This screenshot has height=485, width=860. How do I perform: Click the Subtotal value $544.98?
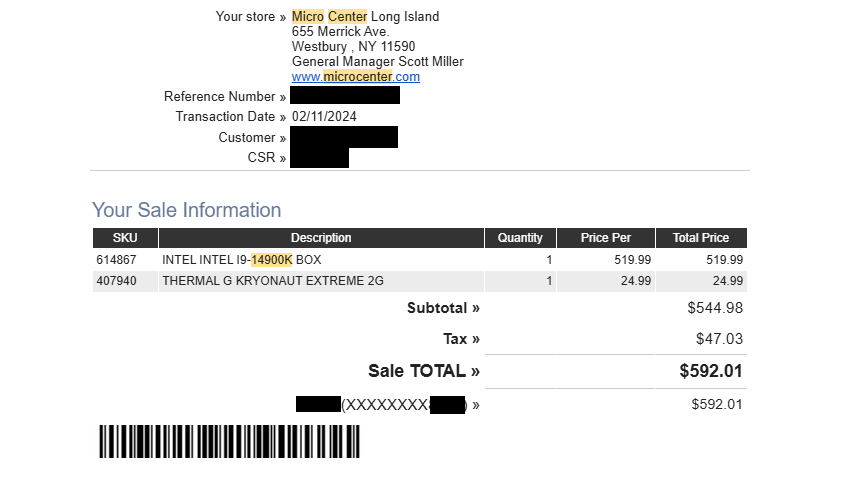(715, 308)
